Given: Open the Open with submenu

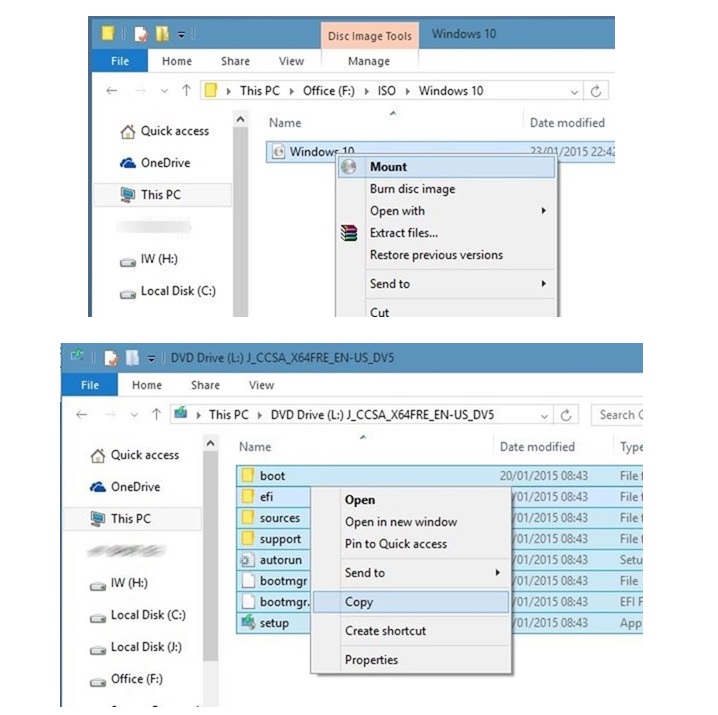Looking at the screenshot, I should pos(446,211).
